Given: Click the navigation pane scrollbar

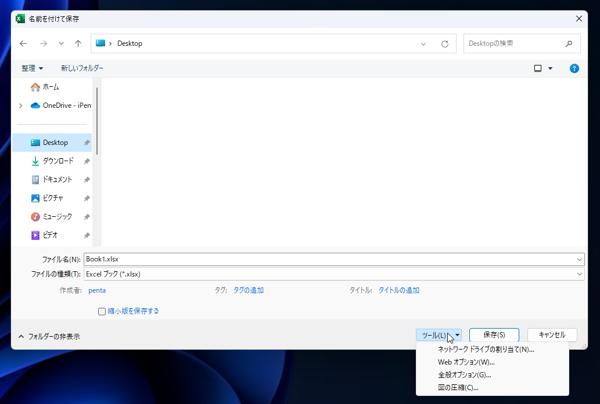Looking at the screenshot, I should pyautogui.click(x=97, y=121).
